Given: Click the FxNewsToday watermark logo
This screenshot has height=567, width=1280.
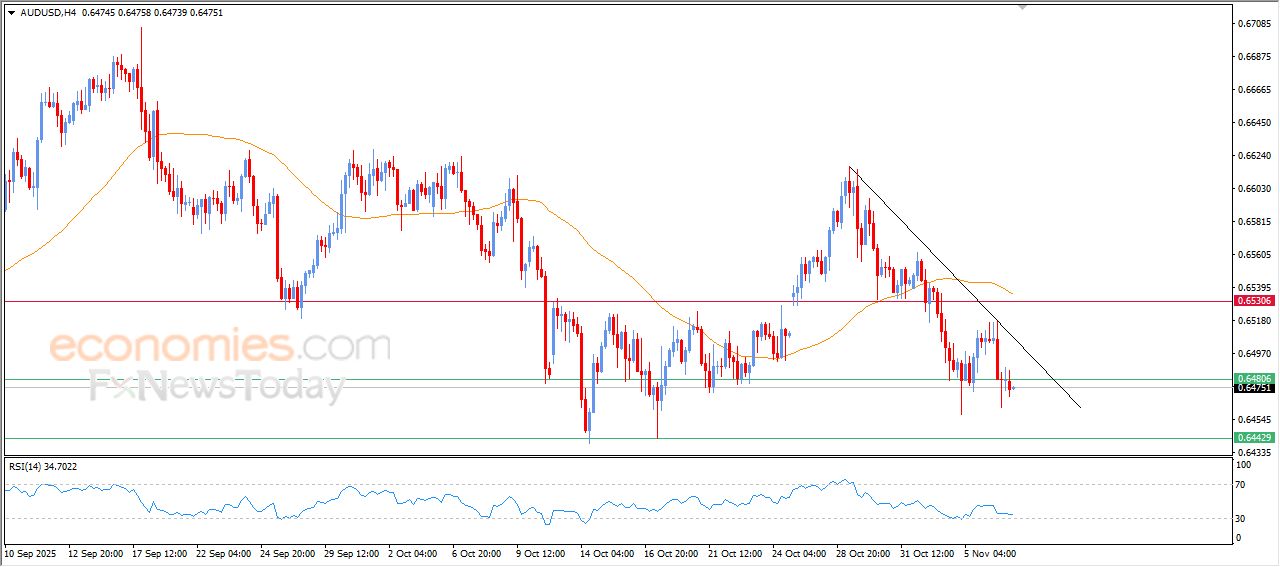Looking at the screenshot, I should pos(216,385).
